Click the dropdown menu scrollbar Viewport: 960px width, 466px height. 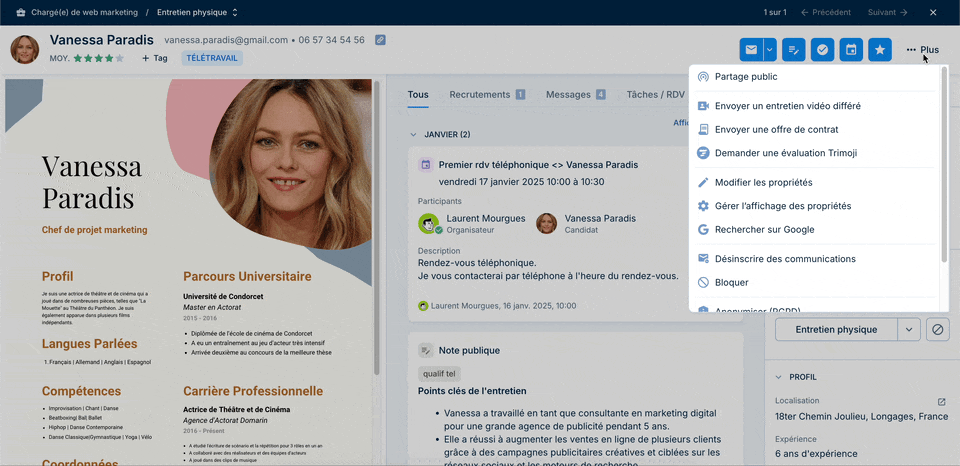coord(944,164)
